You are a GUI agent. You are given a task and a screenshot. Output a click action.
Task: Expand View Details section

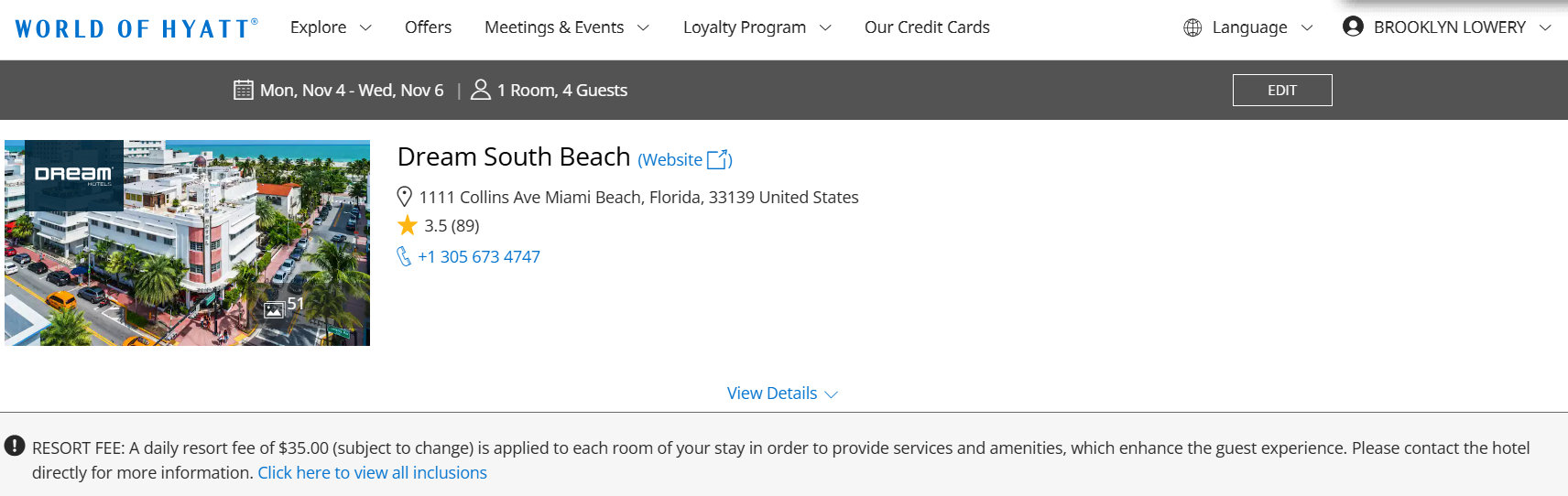[x=782, y=394]
